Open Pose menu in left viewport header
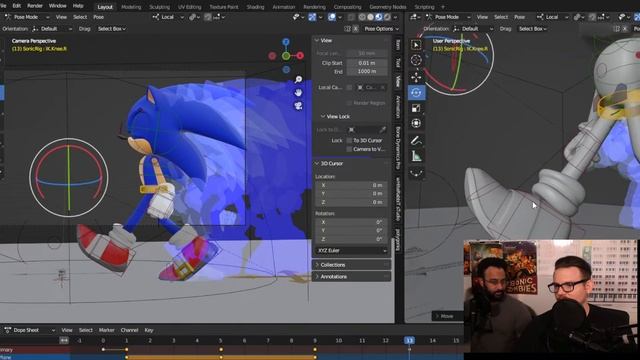Screen dimensions: 640x360 coord(99,17)
